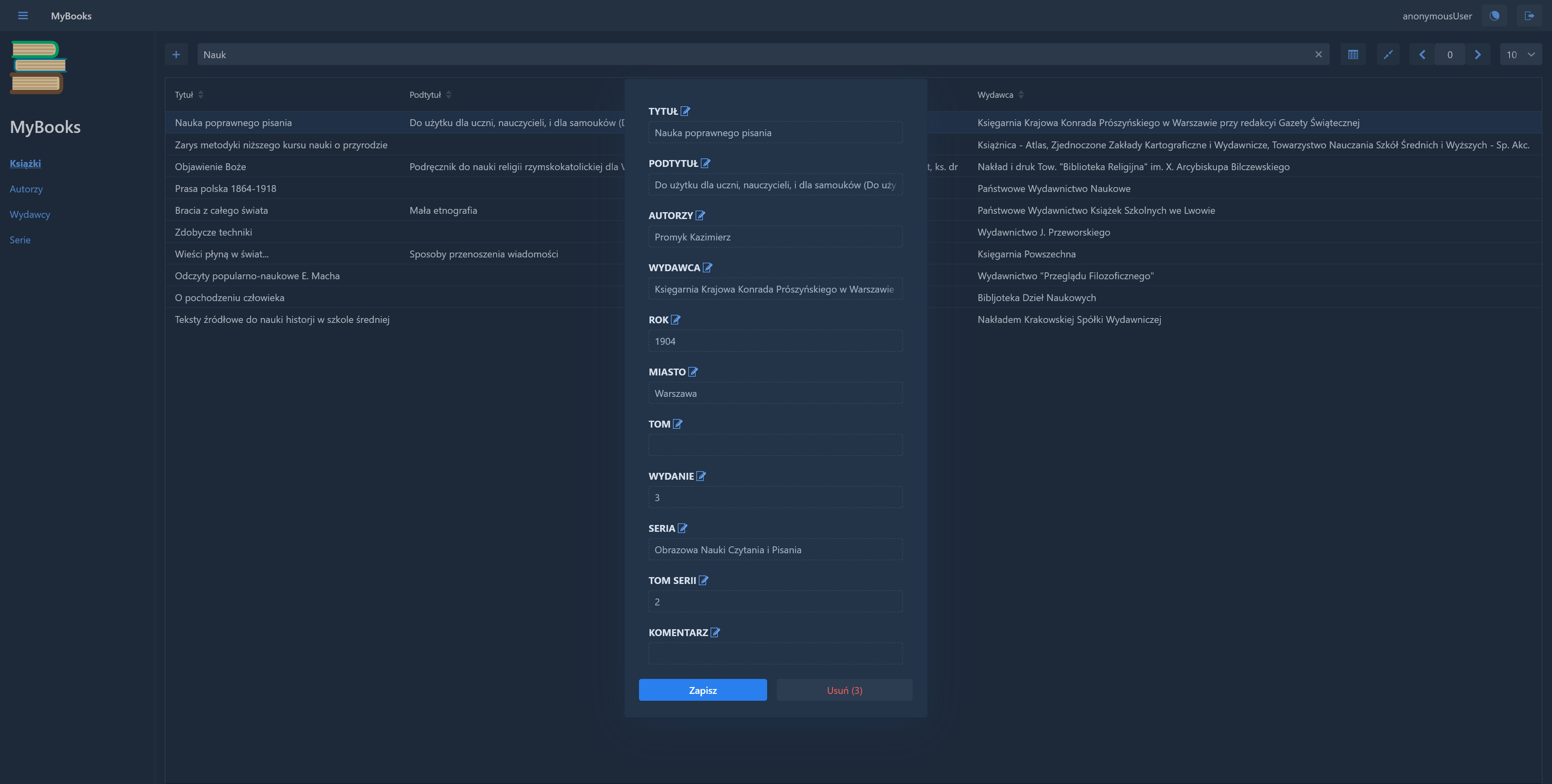This screenshot has width=1552, height=784.
Task: Click the edit icon next to TYTUŁ
Action: [685, 111]
